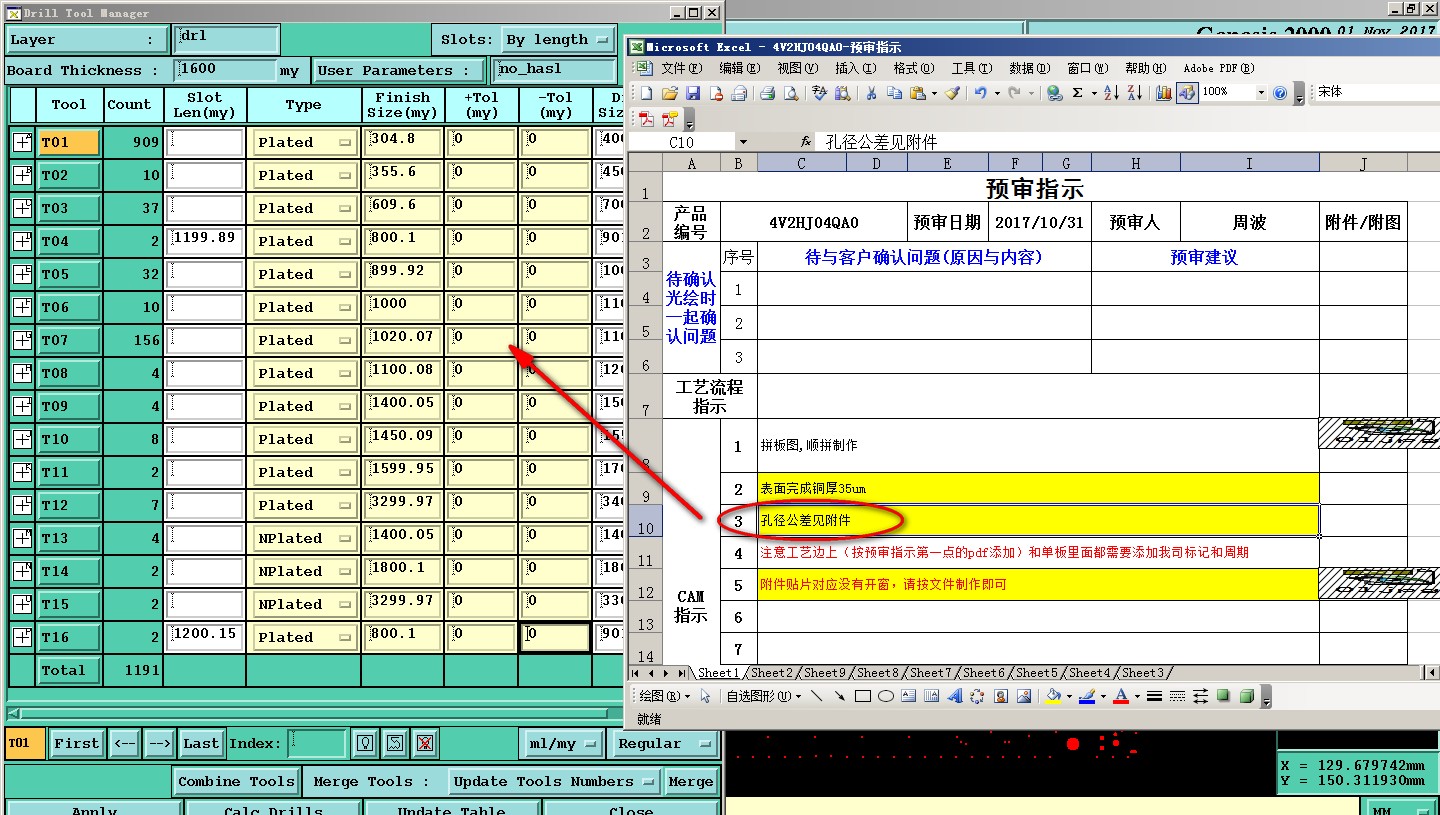Click the Fill Color paint bucket swatch
Screen dimensions: 1440x815
(x=1053, y=696)
